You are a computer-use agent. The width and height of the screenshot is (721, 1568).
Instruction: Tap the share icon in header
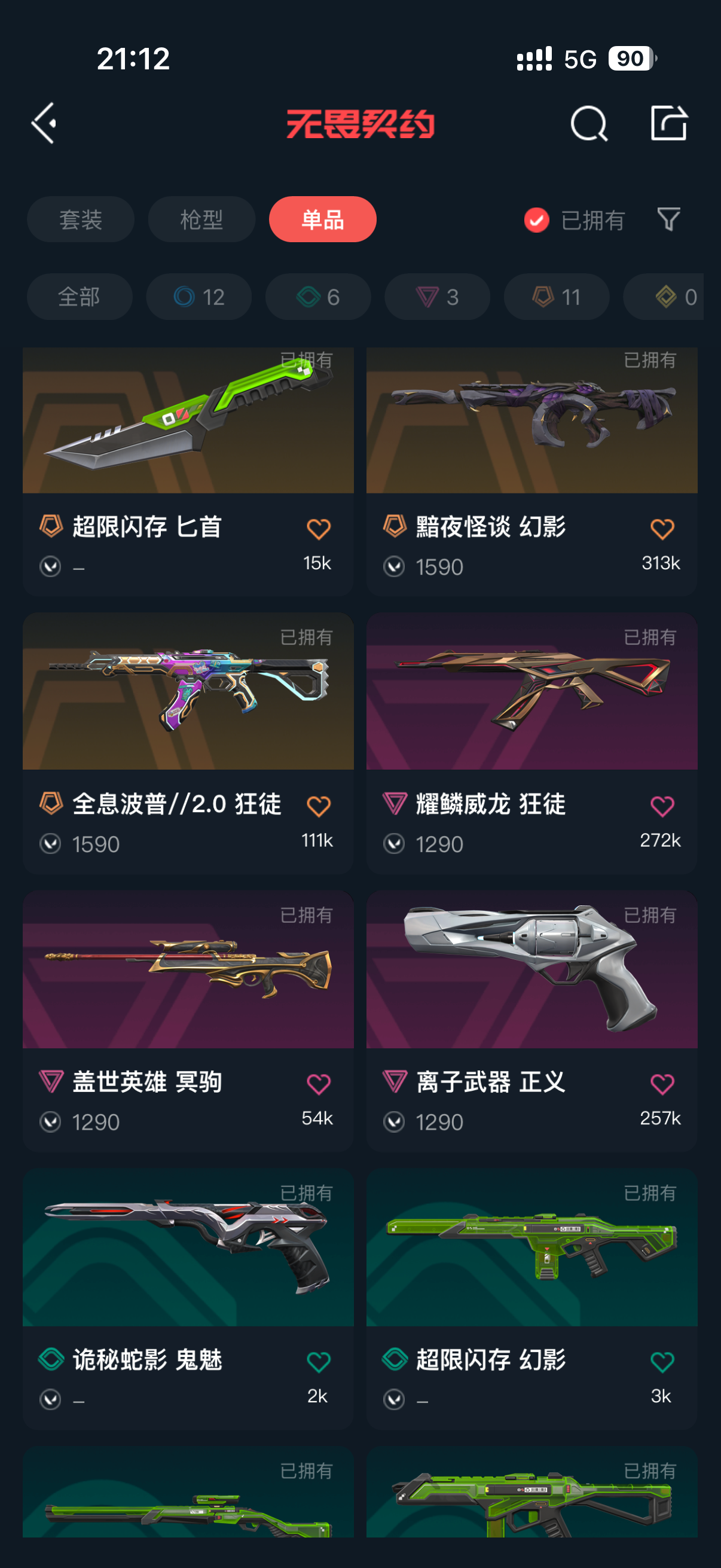(668, 123)
